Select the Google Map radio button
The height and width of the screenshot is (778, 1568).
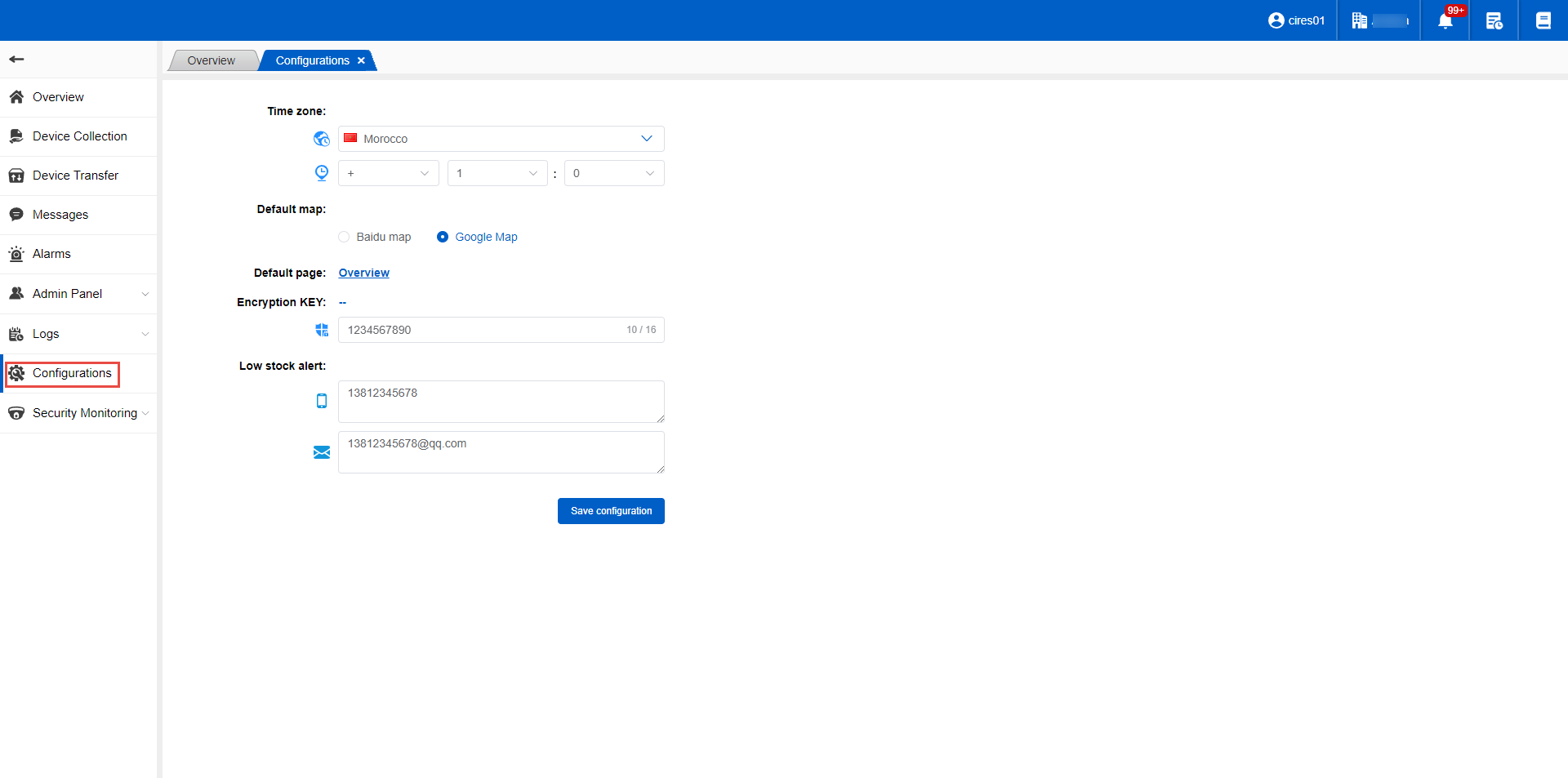tap(443, 237)
